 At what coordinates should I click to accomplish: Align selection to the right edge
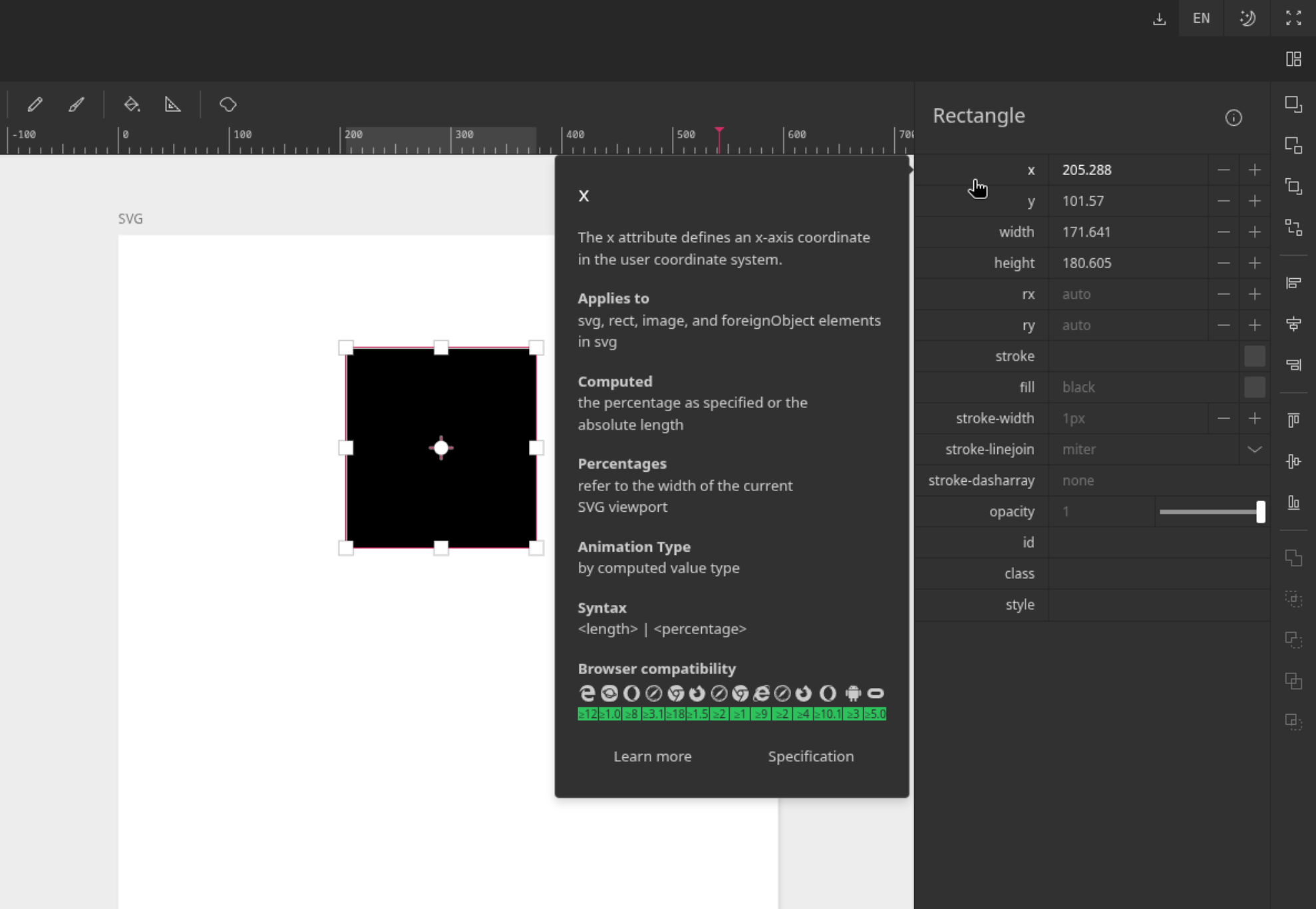[1293, 365]
